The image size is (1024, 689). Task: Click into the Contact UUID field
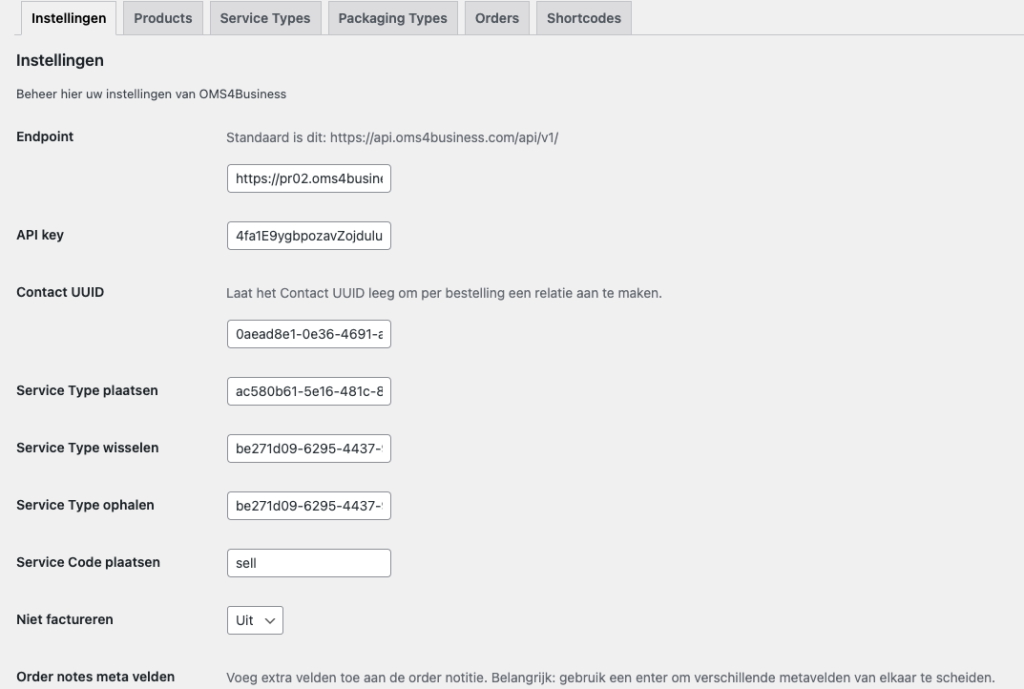point(309,335)
